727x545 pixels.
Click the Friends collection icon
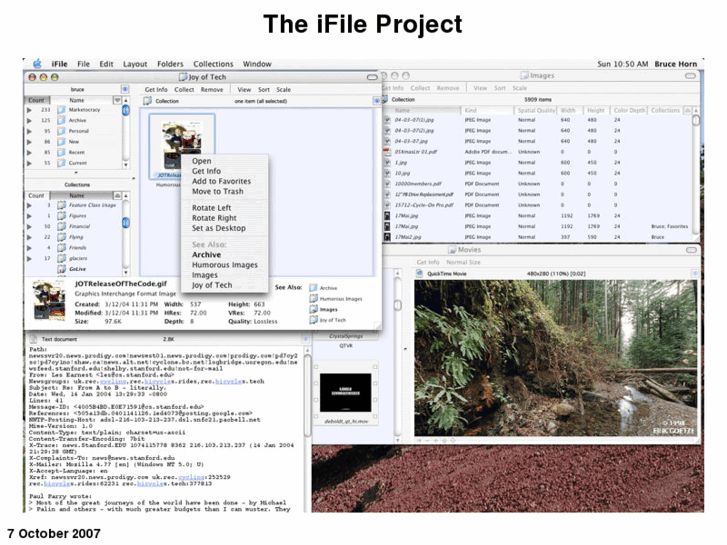(61, 248)
